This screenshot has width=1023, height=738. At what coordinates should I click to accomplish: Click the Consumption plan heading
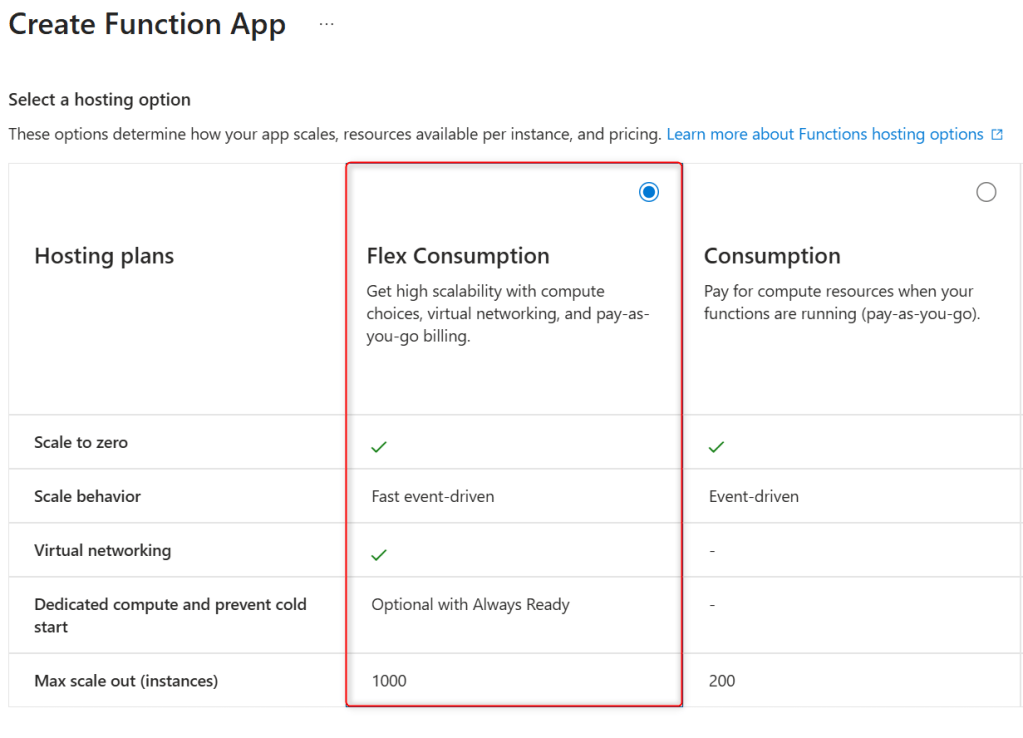point(772,256)
